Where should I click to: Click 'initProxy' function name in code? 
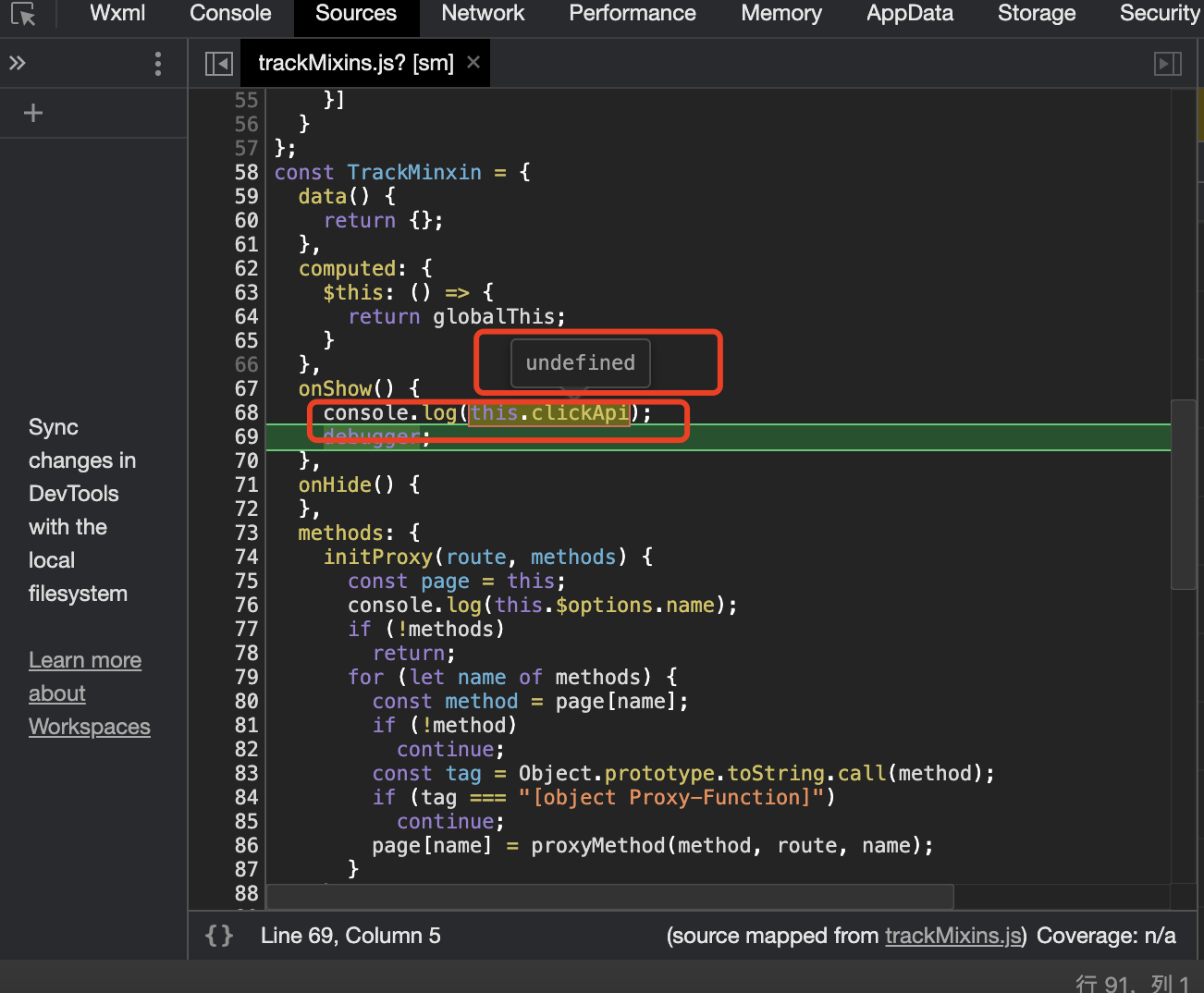point(378,557)
